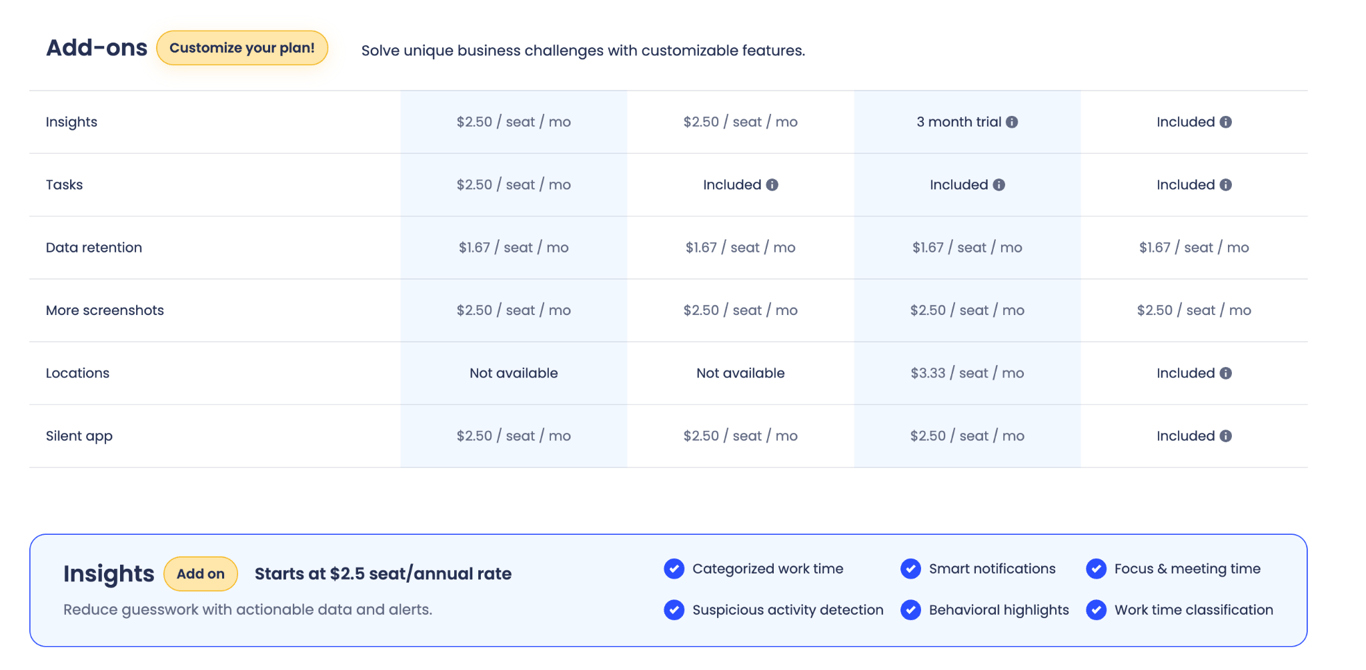Click checkmark icon for Categorized work time
This screenshot has height=670, width=1366.
[x=674, y=569]
